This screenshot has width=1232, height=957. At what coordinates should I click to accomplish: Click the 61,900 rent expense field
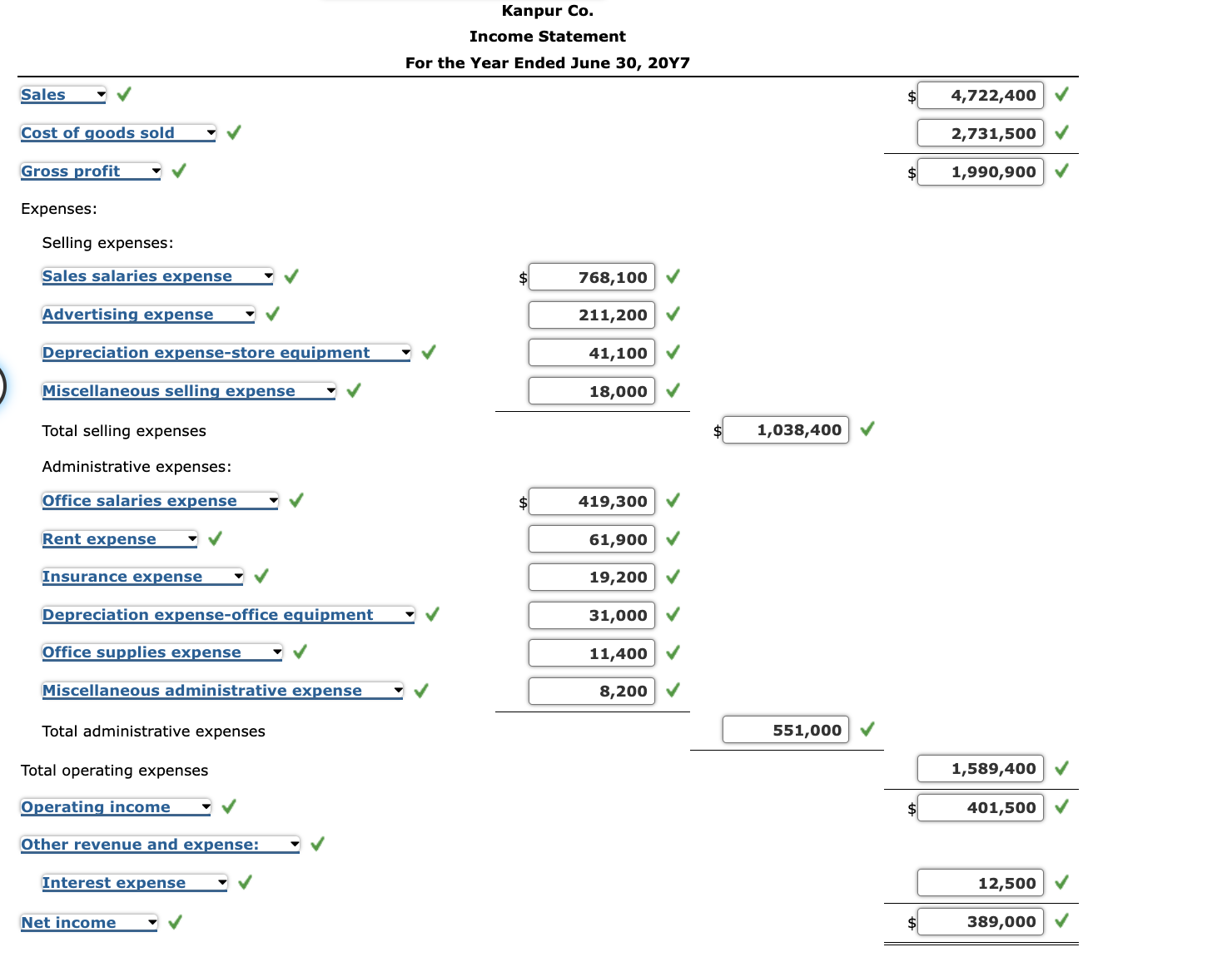click(591, 539)
